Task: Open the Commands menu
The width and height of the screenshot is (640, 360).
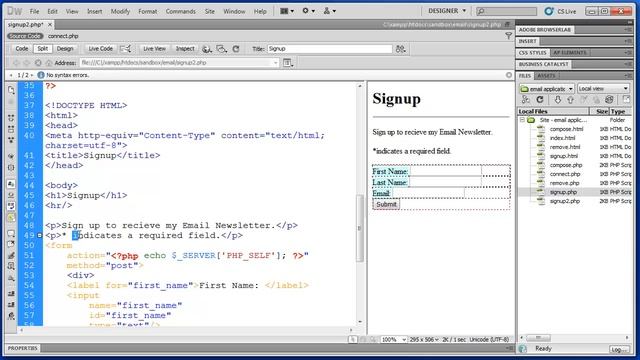Action: click(x=180, y=11)
